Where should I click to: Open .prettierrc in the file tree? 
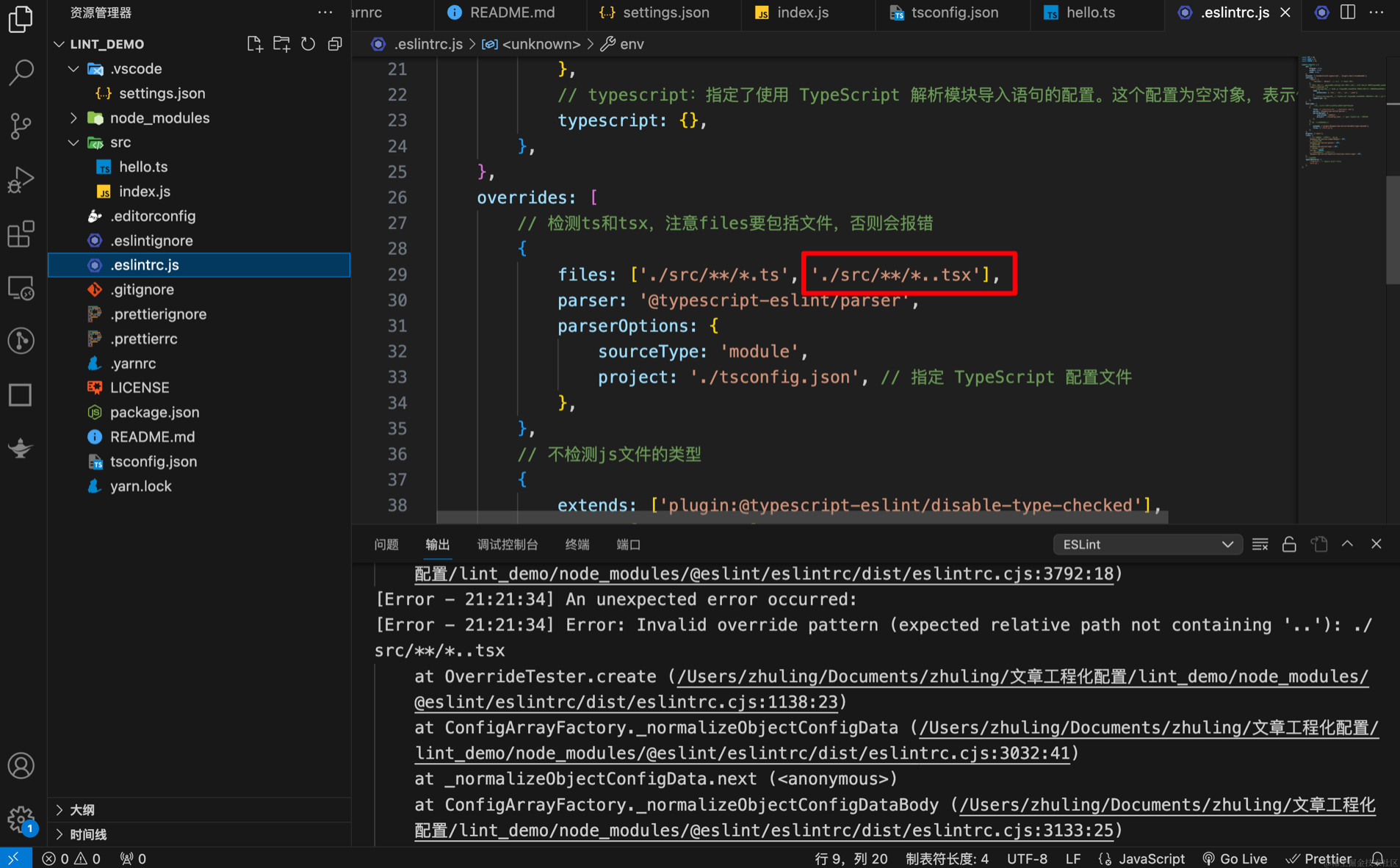(x=198, y=339)
